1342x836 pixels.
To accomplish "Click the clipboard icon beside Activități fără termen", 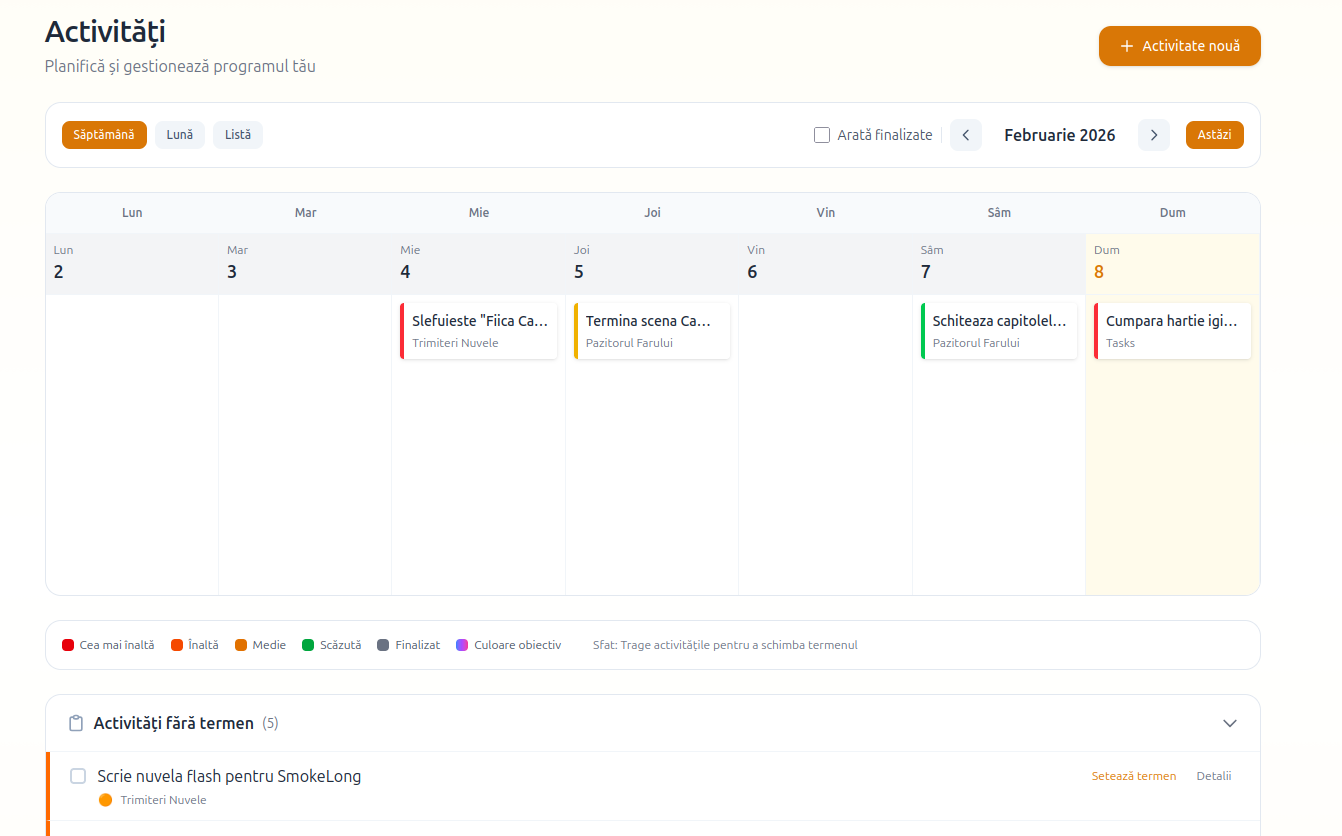I will click(76, 723).
